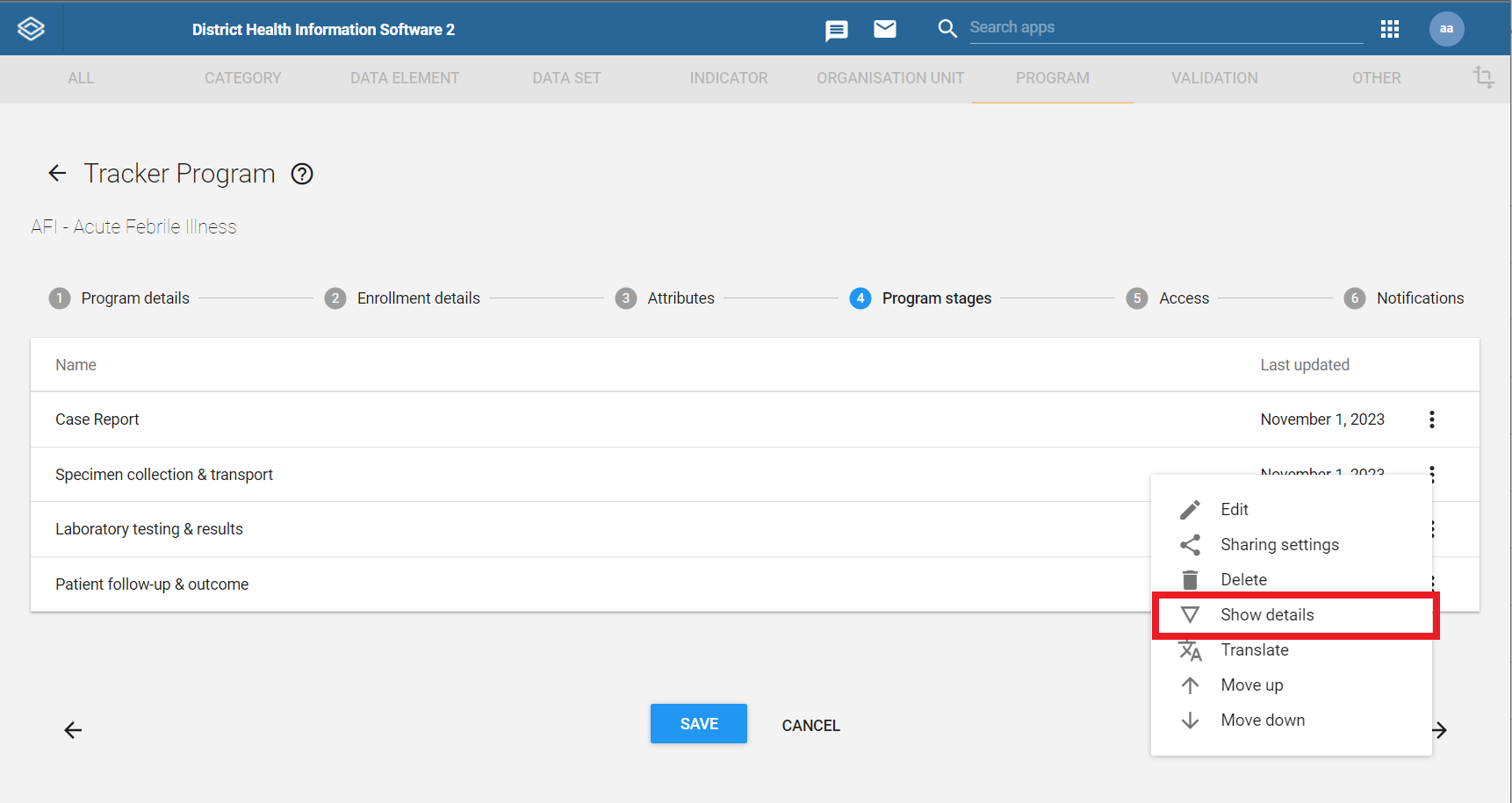Go back using arrow beside Tracker Program
Image resolution: width=1512 pixels, height=803 pixels.
57,174
